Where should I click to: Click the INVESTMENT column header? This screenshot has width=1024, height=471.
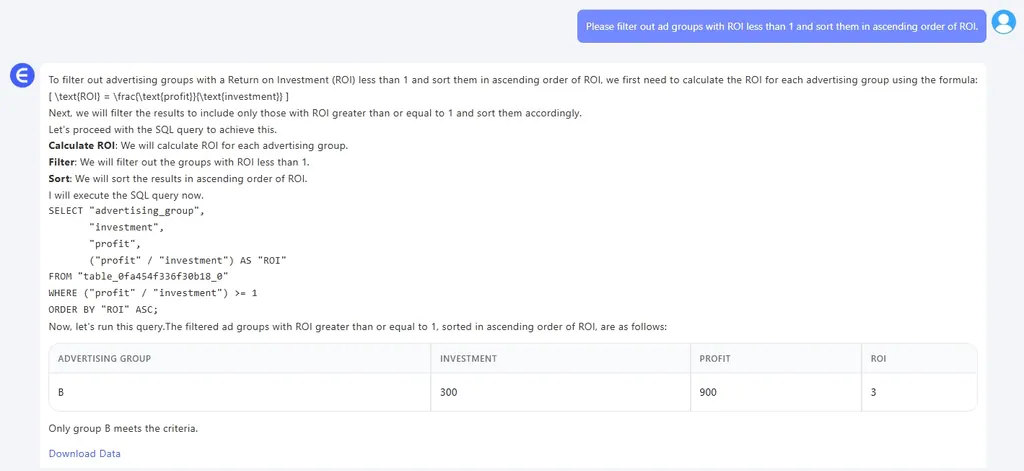coord(469,358)
